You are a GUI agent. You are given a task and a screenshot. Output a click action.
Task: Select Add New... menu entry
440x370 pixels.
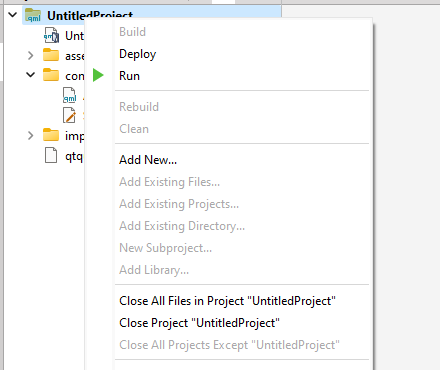[x=148, y=160]
